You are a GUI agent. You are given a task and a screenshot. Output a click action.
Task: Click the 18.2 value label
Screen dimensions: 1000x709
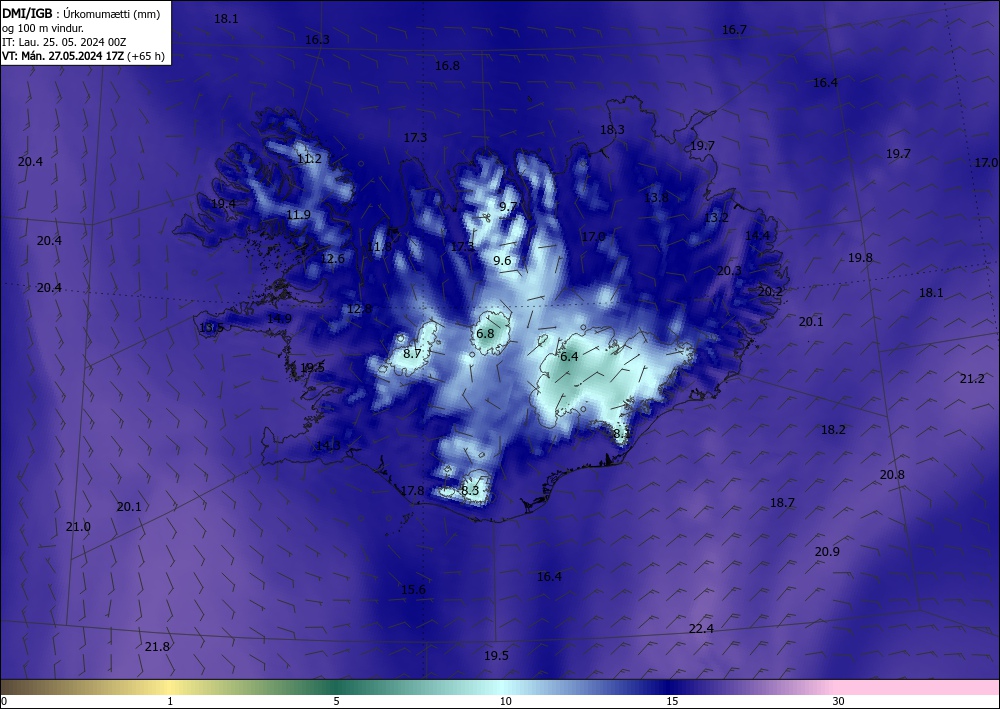tap(833, 430)
